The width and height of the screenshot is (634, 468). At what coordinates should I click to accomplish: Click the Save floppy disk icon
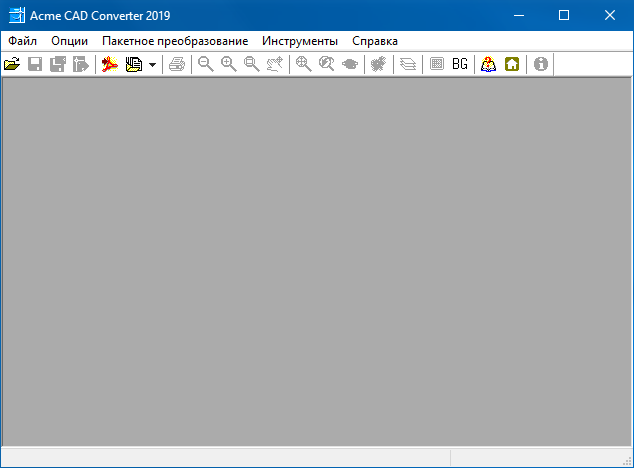[35, 64]
